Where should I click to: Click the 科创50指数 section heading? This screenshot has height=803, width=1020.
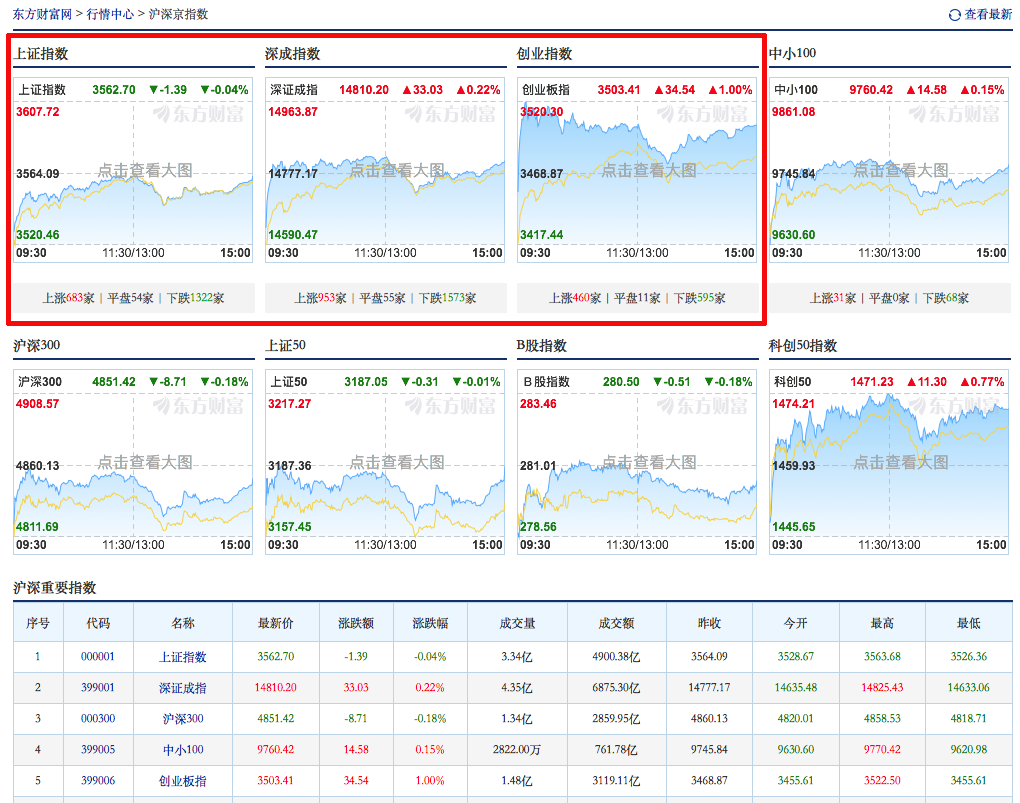coord(803,346)
